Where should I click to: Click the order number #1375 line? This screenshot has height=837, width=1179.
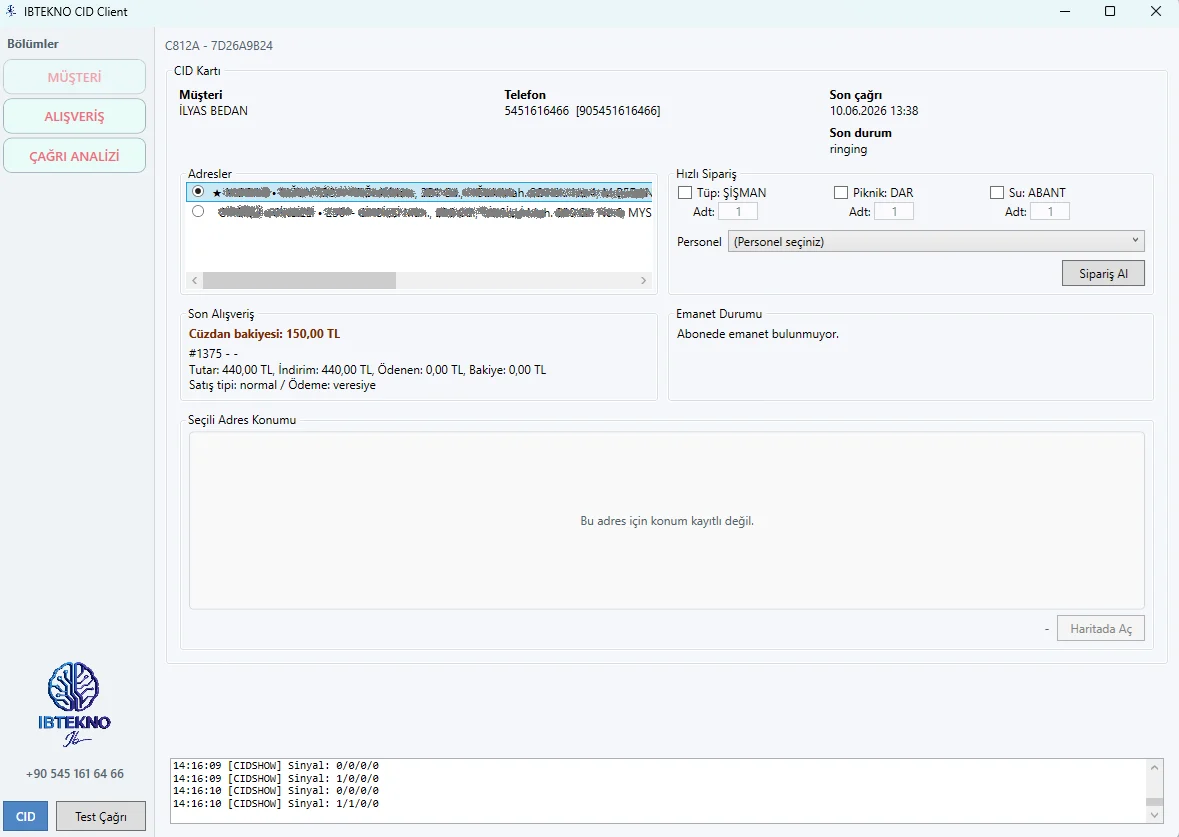(214, 353)
